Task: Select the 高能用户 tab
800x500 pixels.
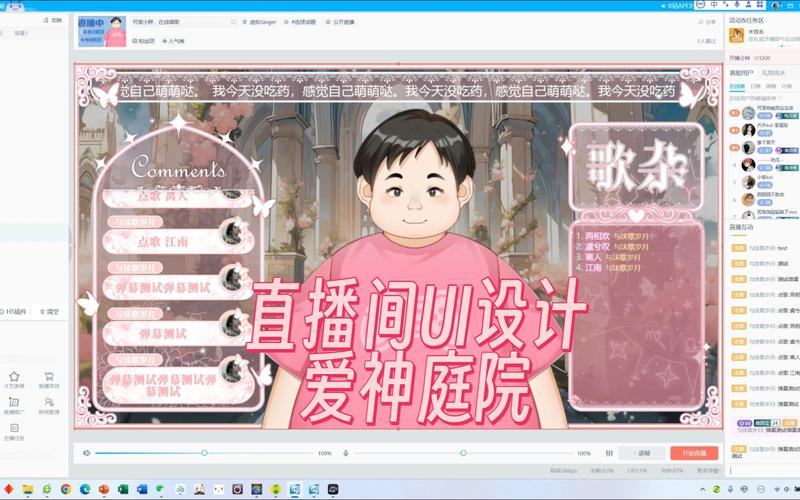Action: point(742,73)
